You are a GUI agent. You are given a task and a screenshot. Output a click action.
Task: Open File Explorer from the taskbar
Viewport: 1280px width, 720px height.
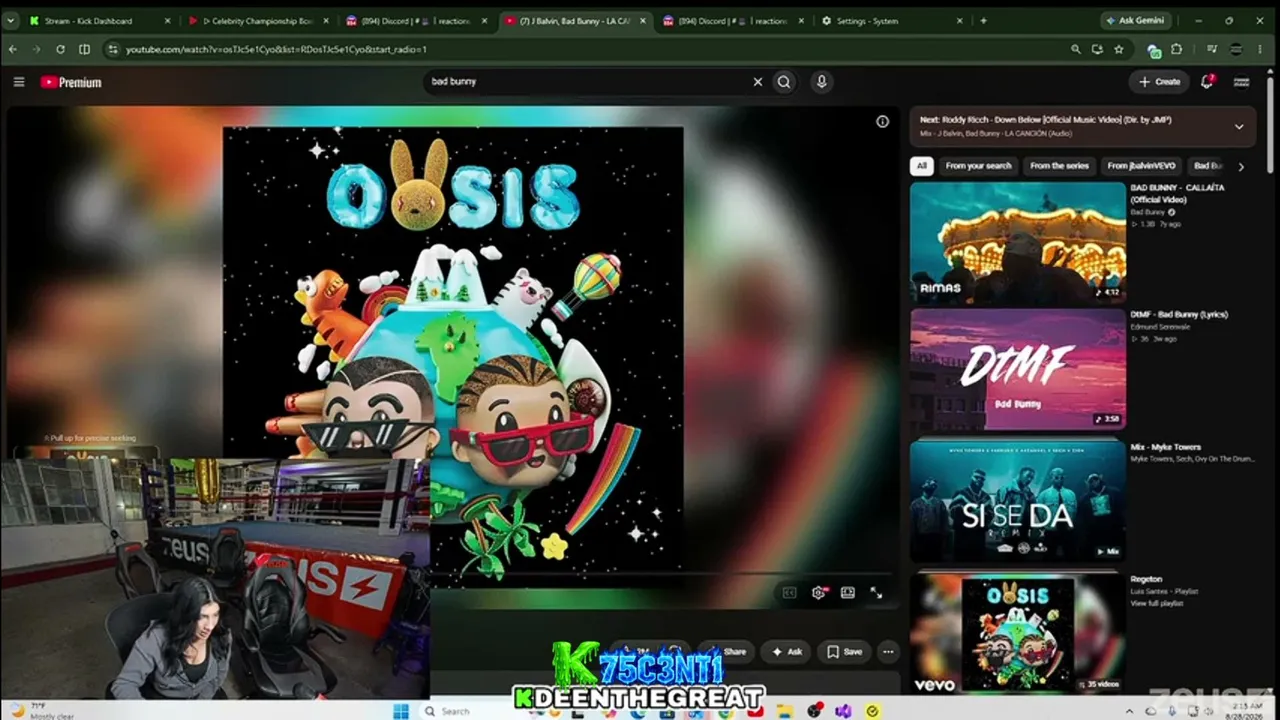[x=785, y=711]
